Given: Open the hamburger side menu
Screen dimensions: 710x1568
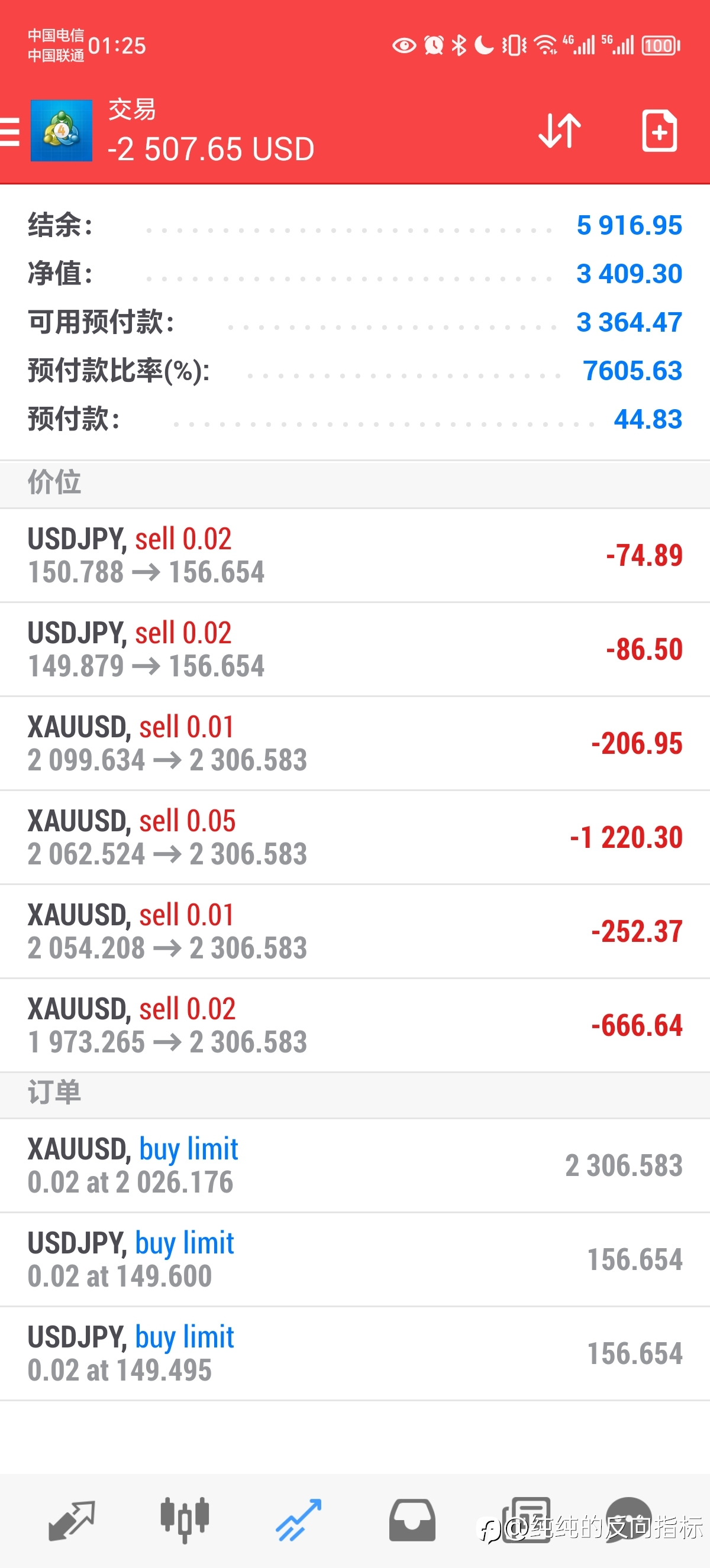Looking at the screenshot, I should pos(9,131).
